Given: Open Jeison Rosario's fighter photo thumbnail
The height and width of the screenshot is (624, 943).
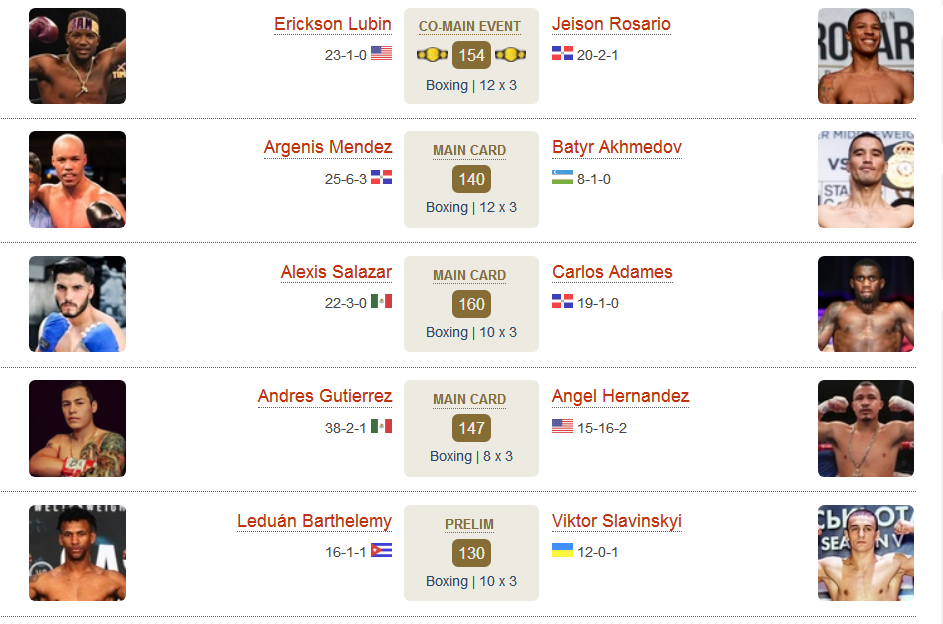Looking at the screenshot, I should tap(866, 56).
